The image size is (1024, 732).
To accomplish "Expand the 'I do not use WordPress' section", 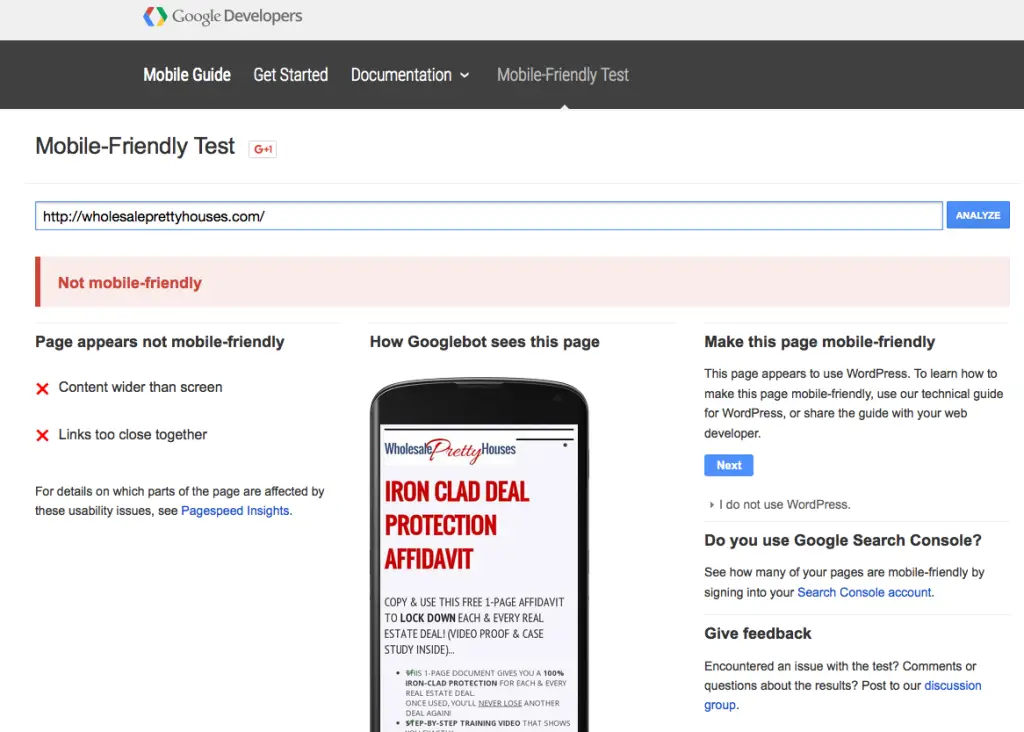I will (780, 505).
